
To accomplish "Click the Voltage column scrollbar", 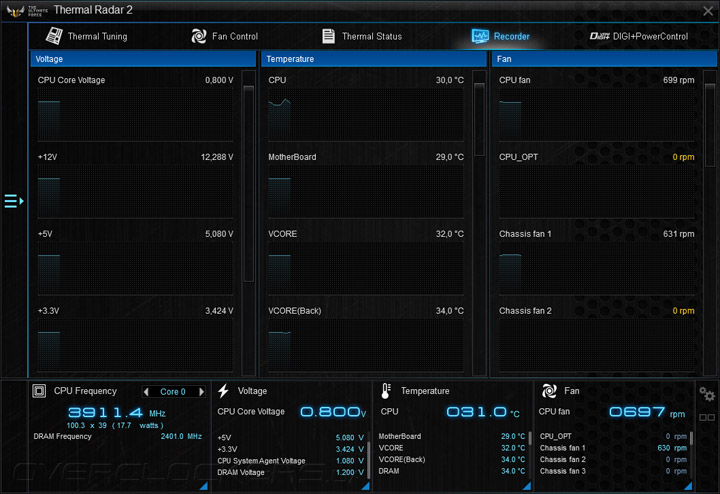I will tap(249, 184).
